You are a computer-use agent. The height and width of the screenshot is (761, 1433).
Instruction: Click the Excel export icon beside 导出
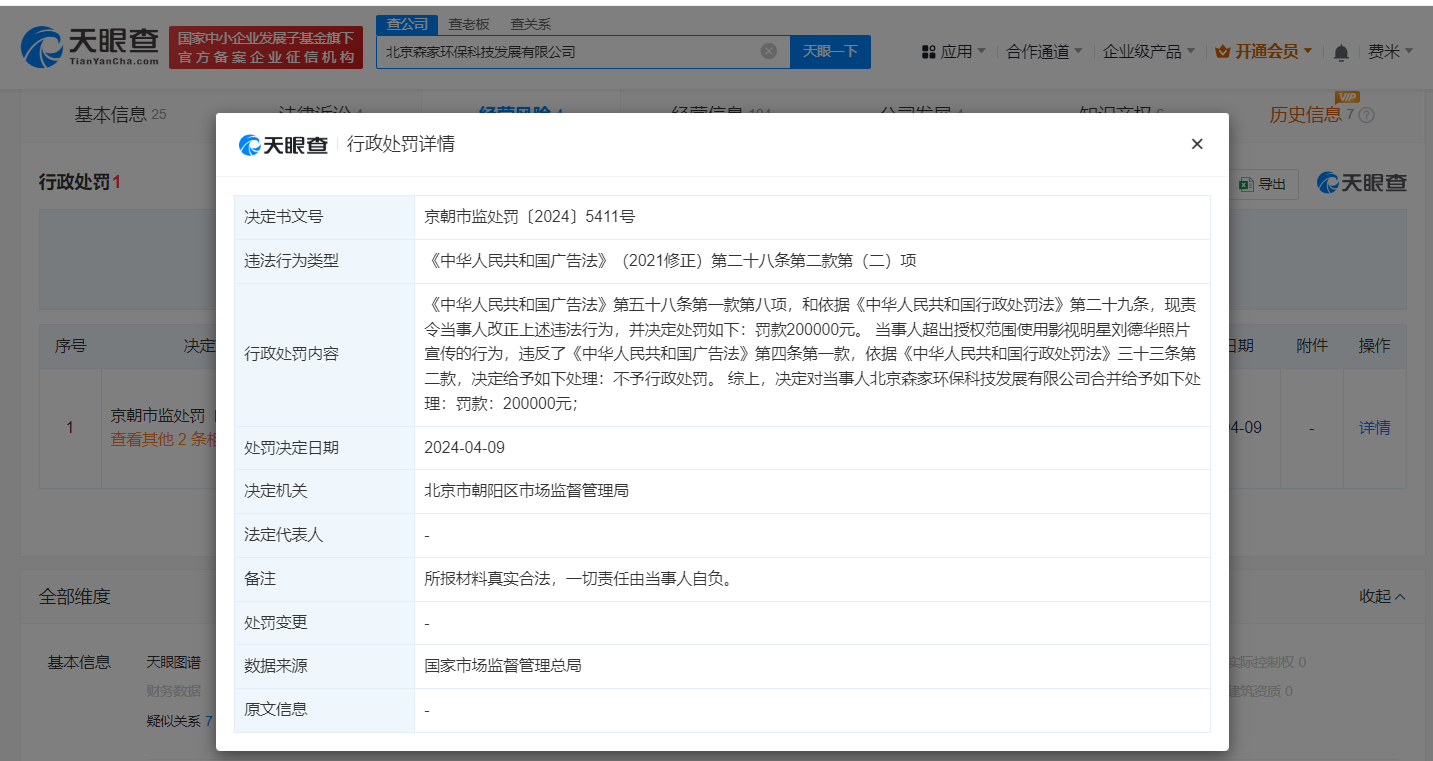tap(1246, 184)
